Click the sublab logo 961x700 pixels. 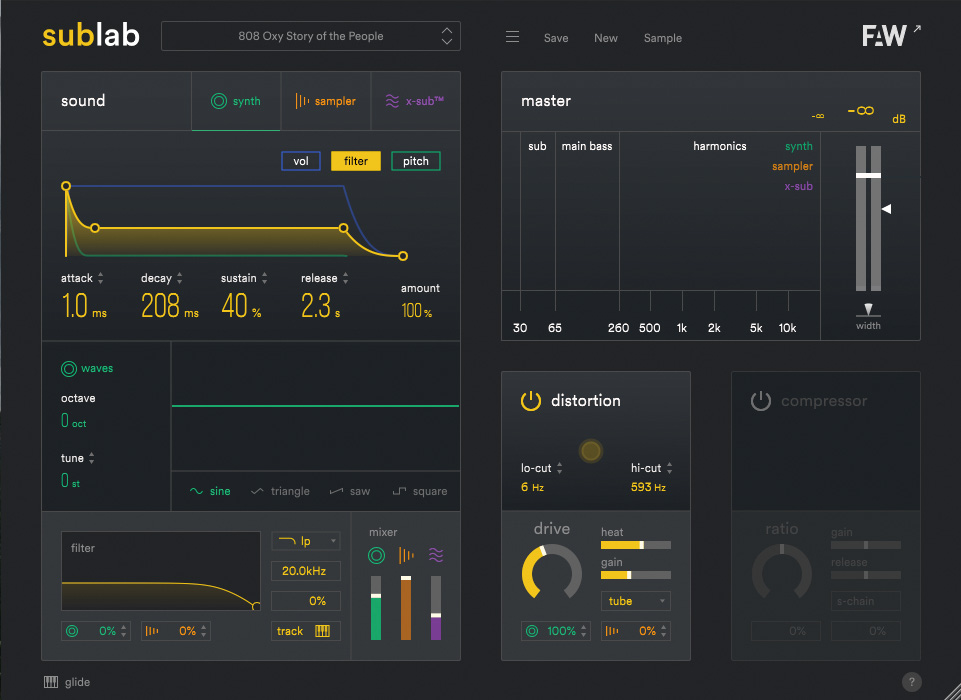coord(91,36)
